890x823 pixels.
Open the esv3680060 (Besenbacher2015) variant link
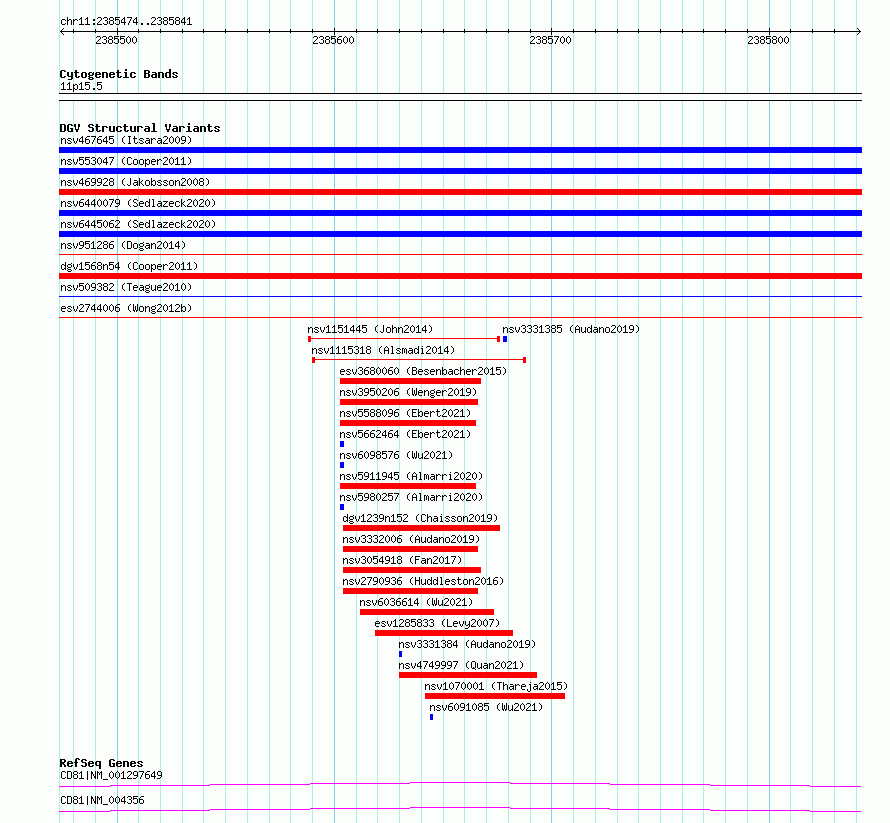coord(423,371)
